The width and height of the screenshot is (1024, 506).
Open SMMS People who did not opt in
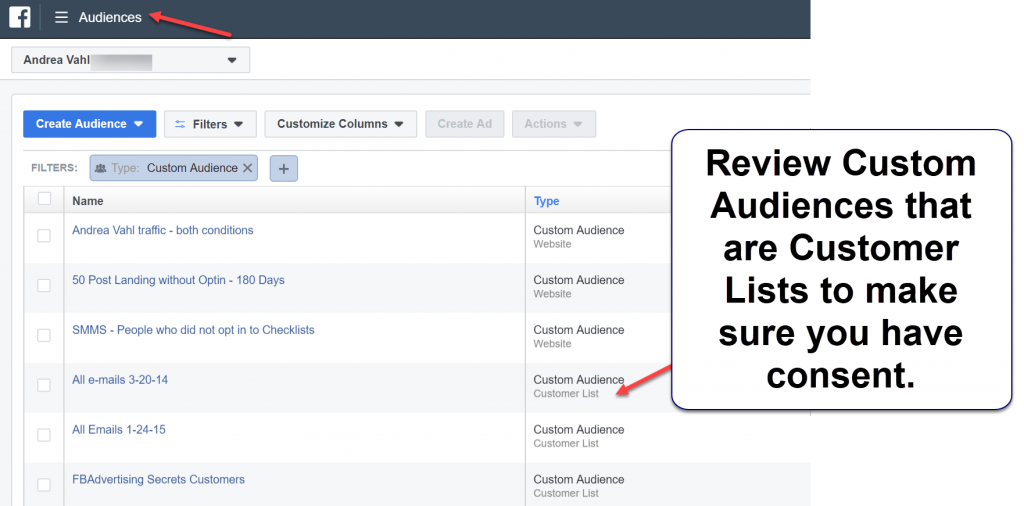coord(193,330)
